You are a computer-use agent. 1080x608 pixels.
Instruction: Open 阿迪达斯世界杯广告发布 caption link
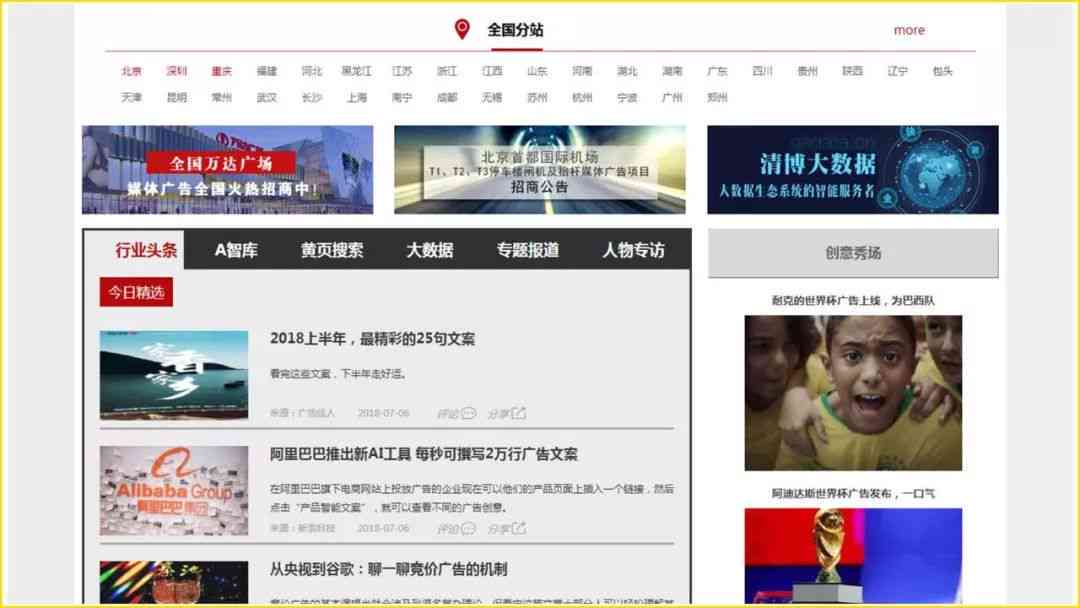click(853, 493)
